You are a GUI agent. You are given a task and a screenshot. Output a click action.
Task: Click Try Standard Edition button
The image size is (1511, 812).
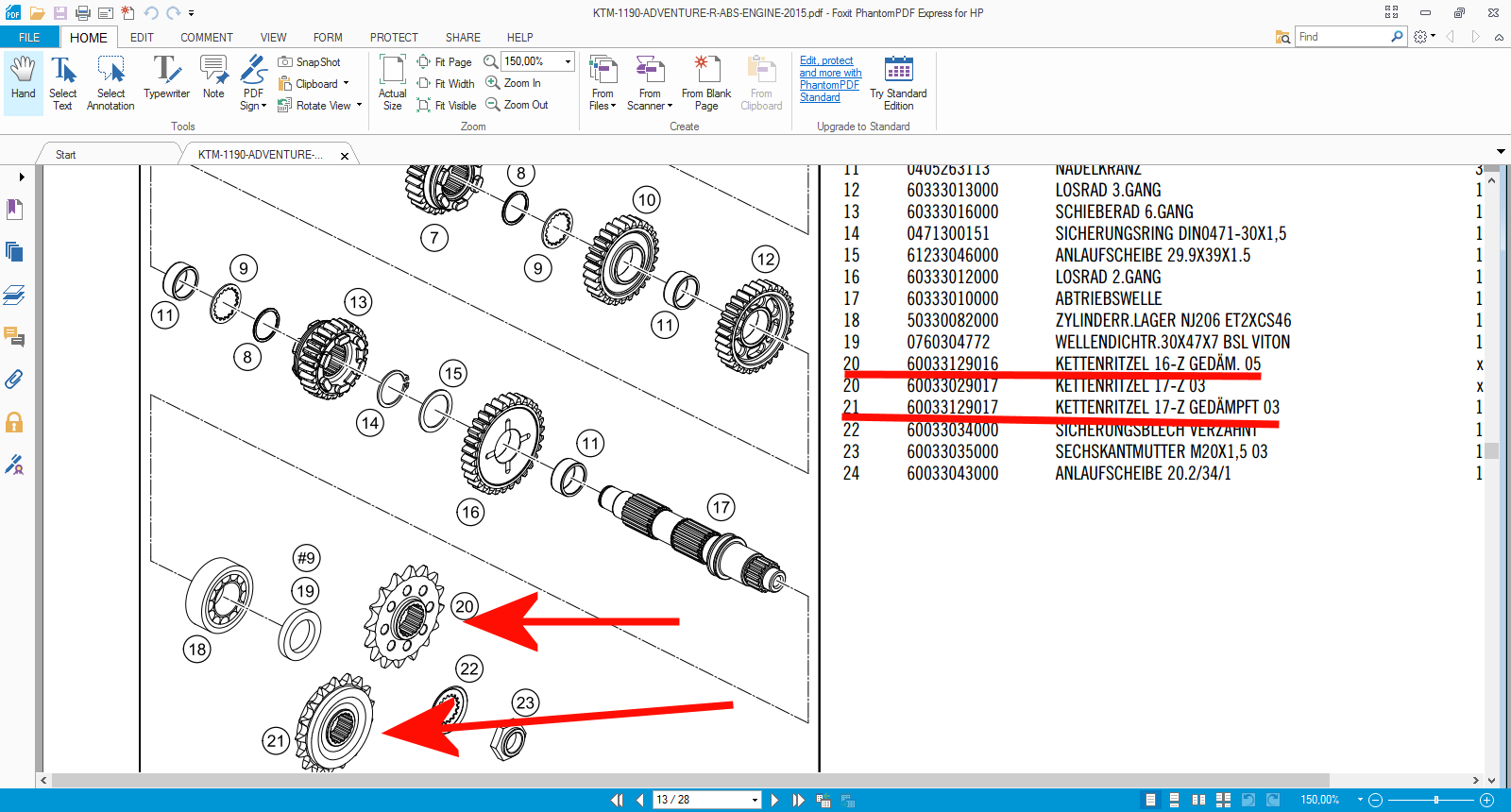click(x=898, y=82)
